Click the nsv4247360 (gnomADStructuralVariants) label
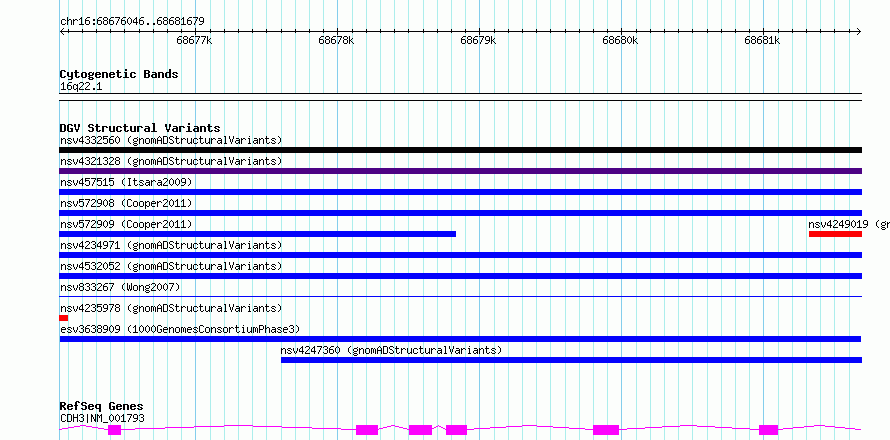 [392, 350]
